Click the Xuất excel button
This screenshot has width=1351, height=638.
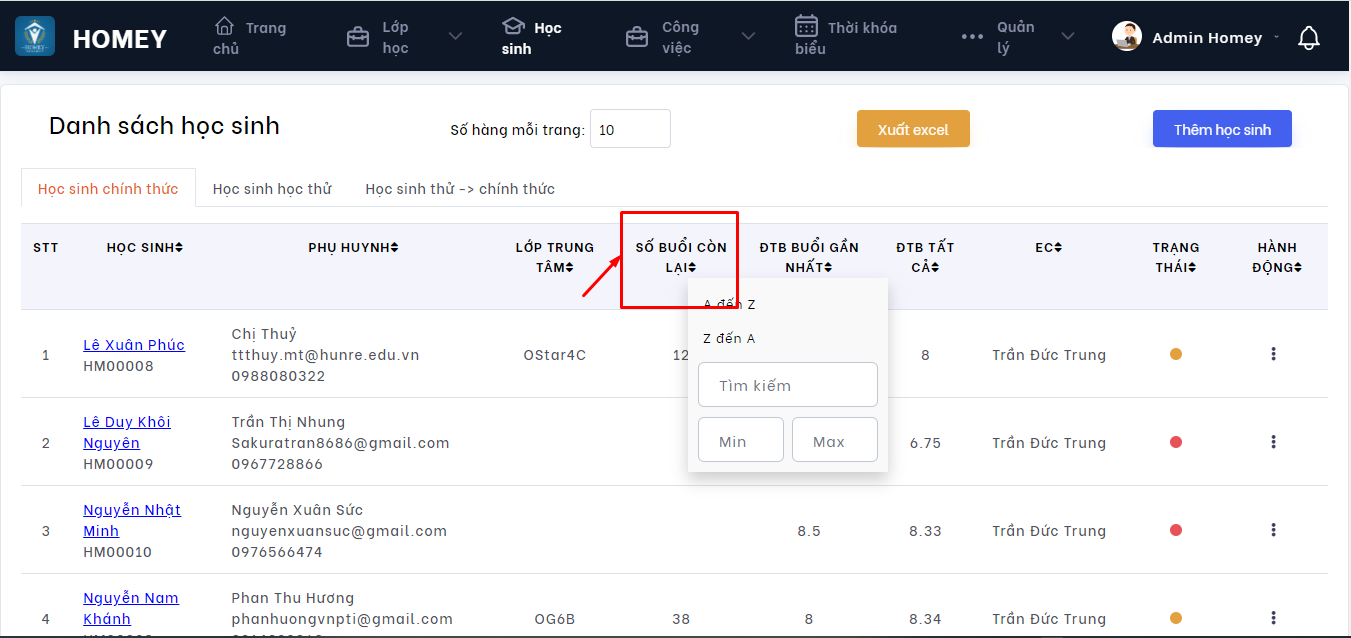pyautogui.click(x=913, y=129)
